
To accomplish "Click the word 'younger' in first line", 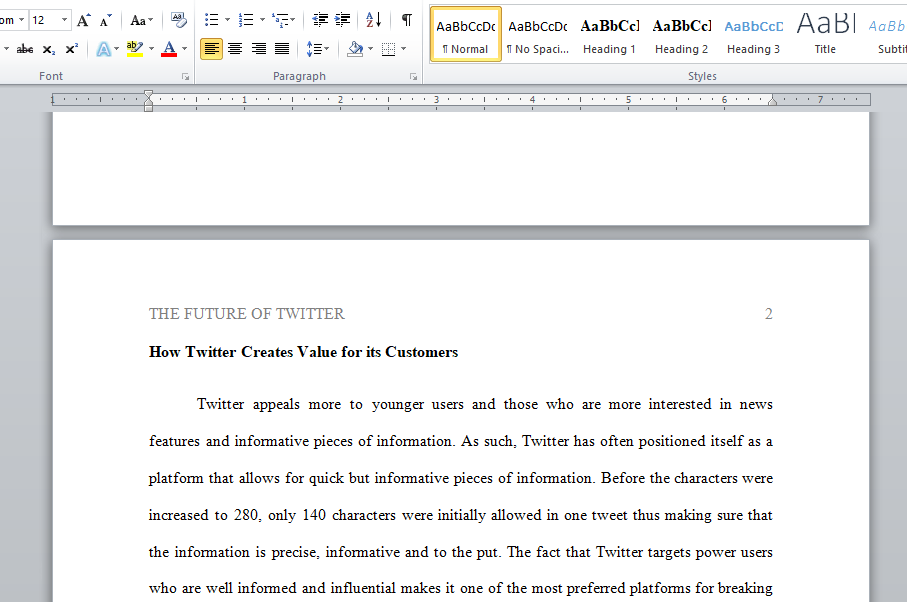I will pos(398,404).
